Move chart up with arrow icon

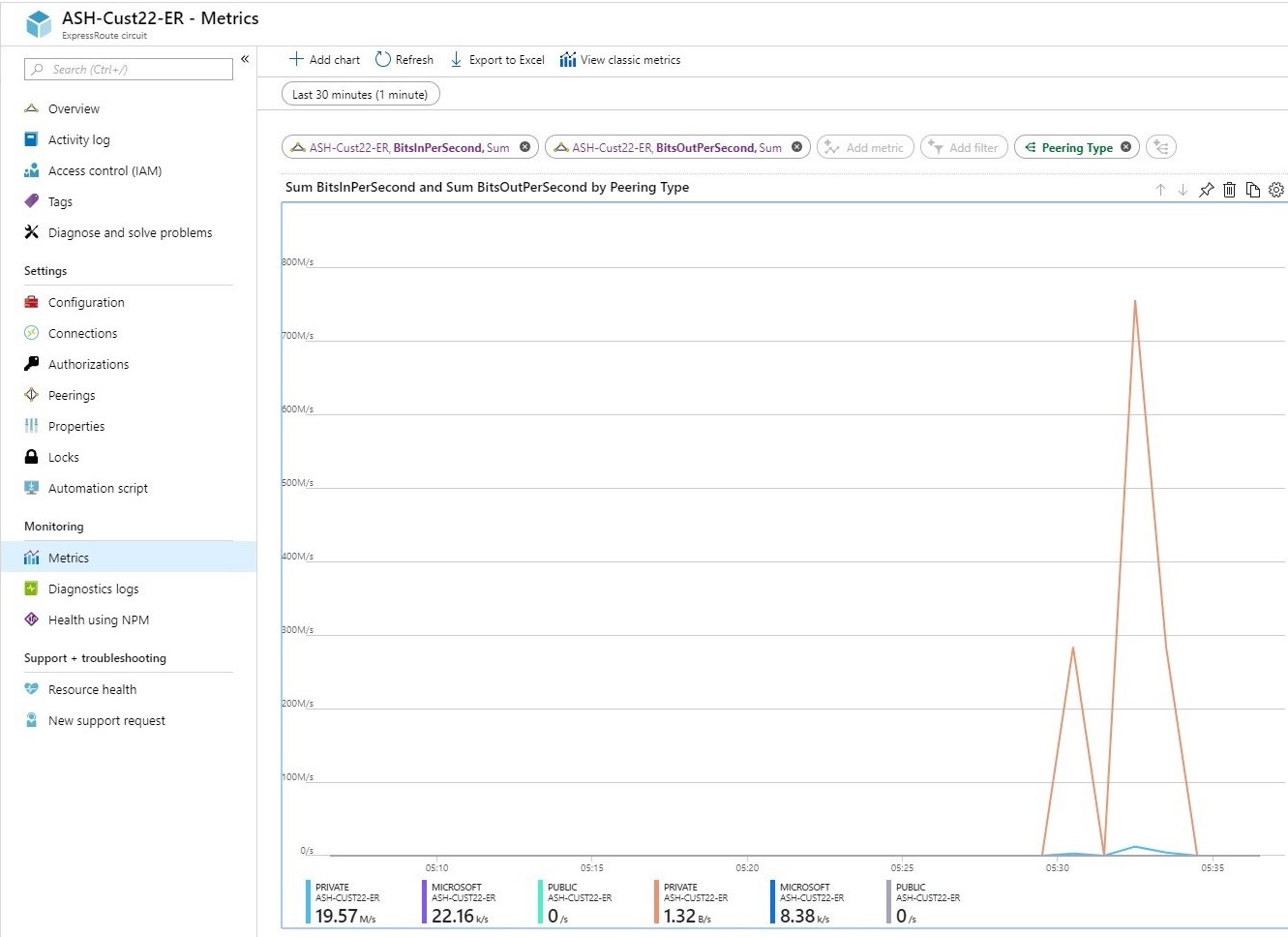1160,190
